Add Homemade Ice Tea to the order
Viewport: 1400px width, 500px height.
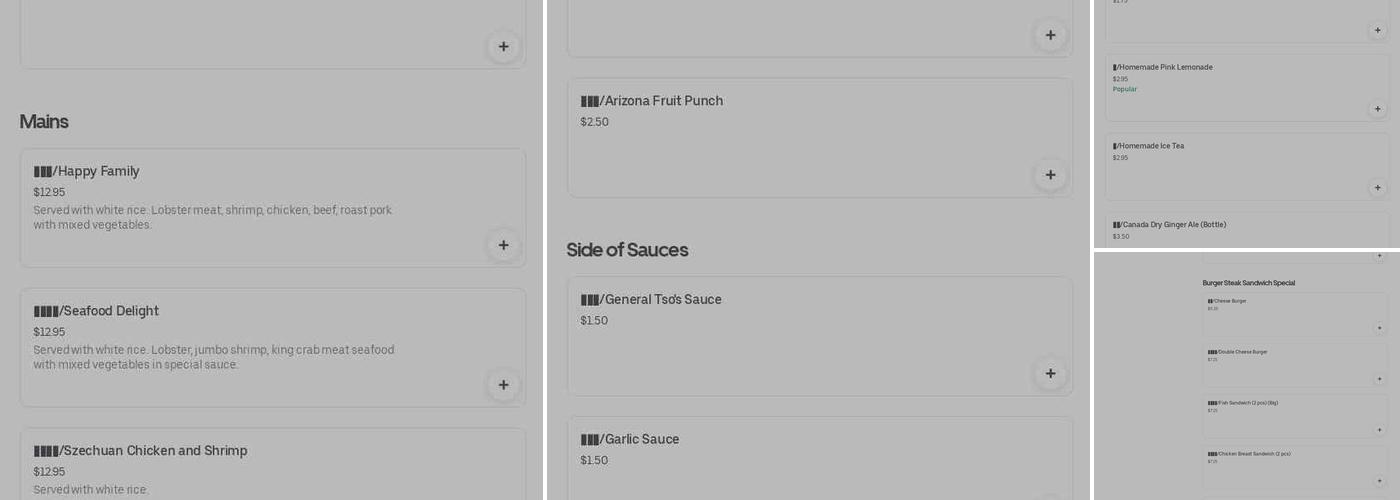(1377, 188)
